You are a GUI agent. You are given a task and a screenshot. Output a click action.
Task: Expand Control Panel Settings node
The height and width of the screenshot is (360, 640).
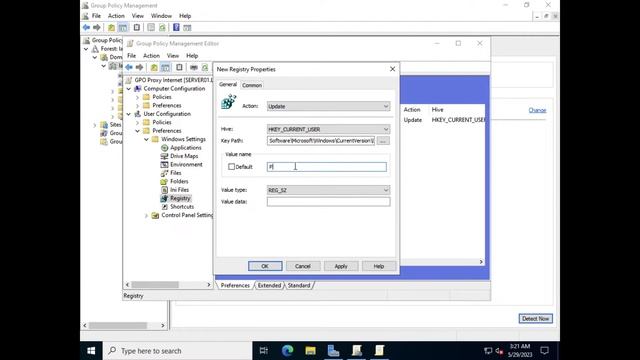tap(146, 215)
